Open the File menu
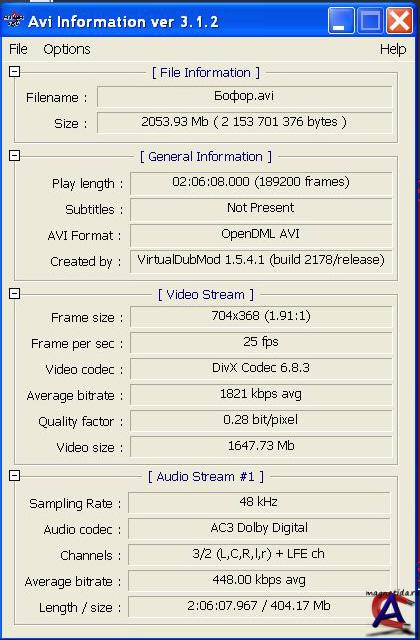Viewport: 420px width, 640px height. (x=18, y=49)
